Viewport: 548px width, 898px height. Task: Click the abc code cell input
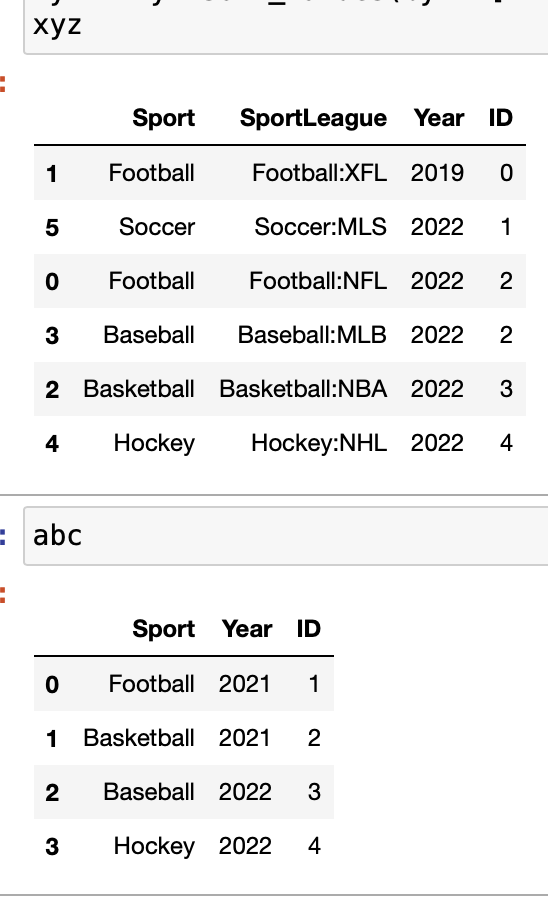coord(286,536)
